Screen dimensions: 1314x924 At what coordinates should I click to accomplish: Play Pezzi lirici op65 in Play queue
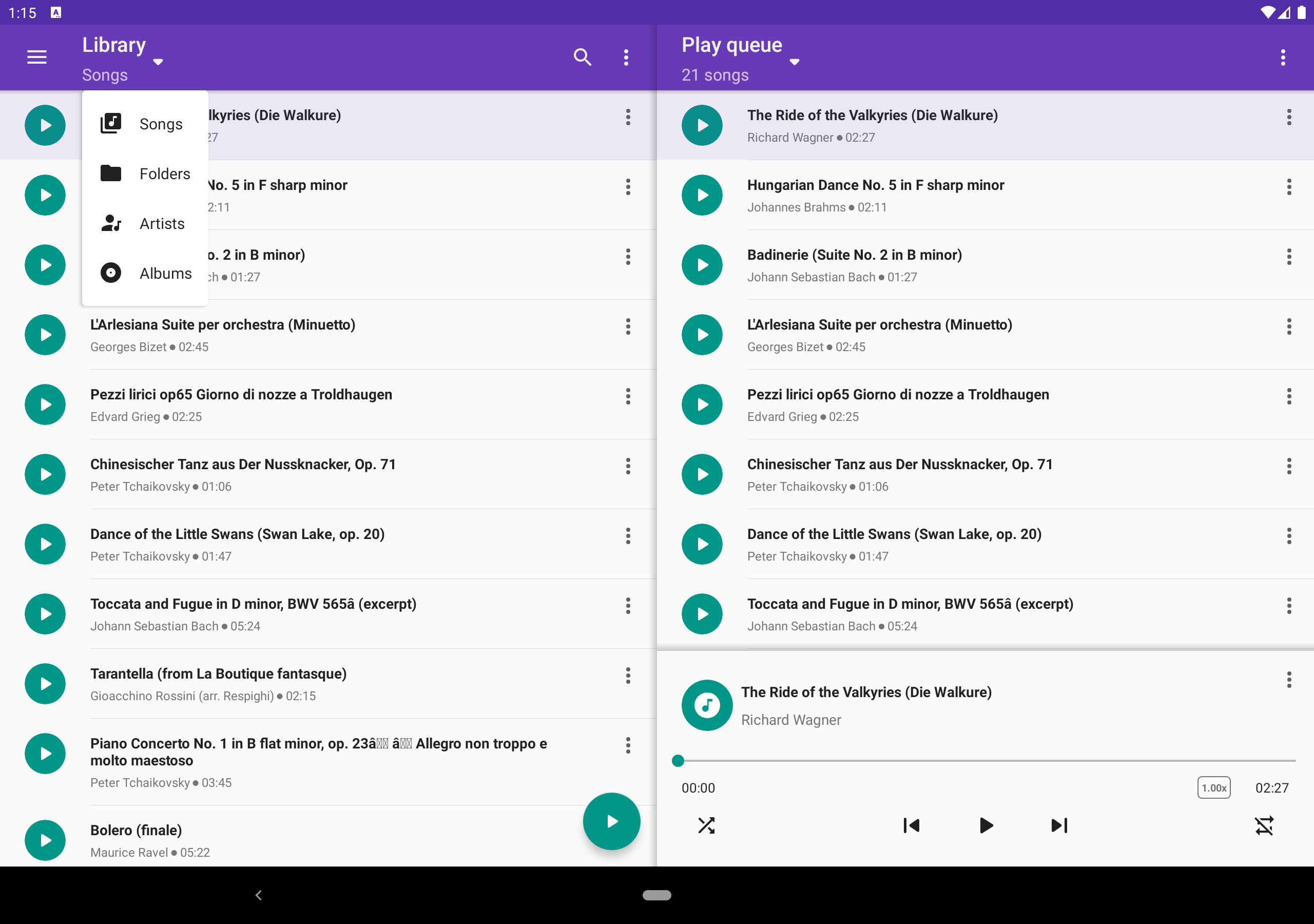click(x=702, y=405)
